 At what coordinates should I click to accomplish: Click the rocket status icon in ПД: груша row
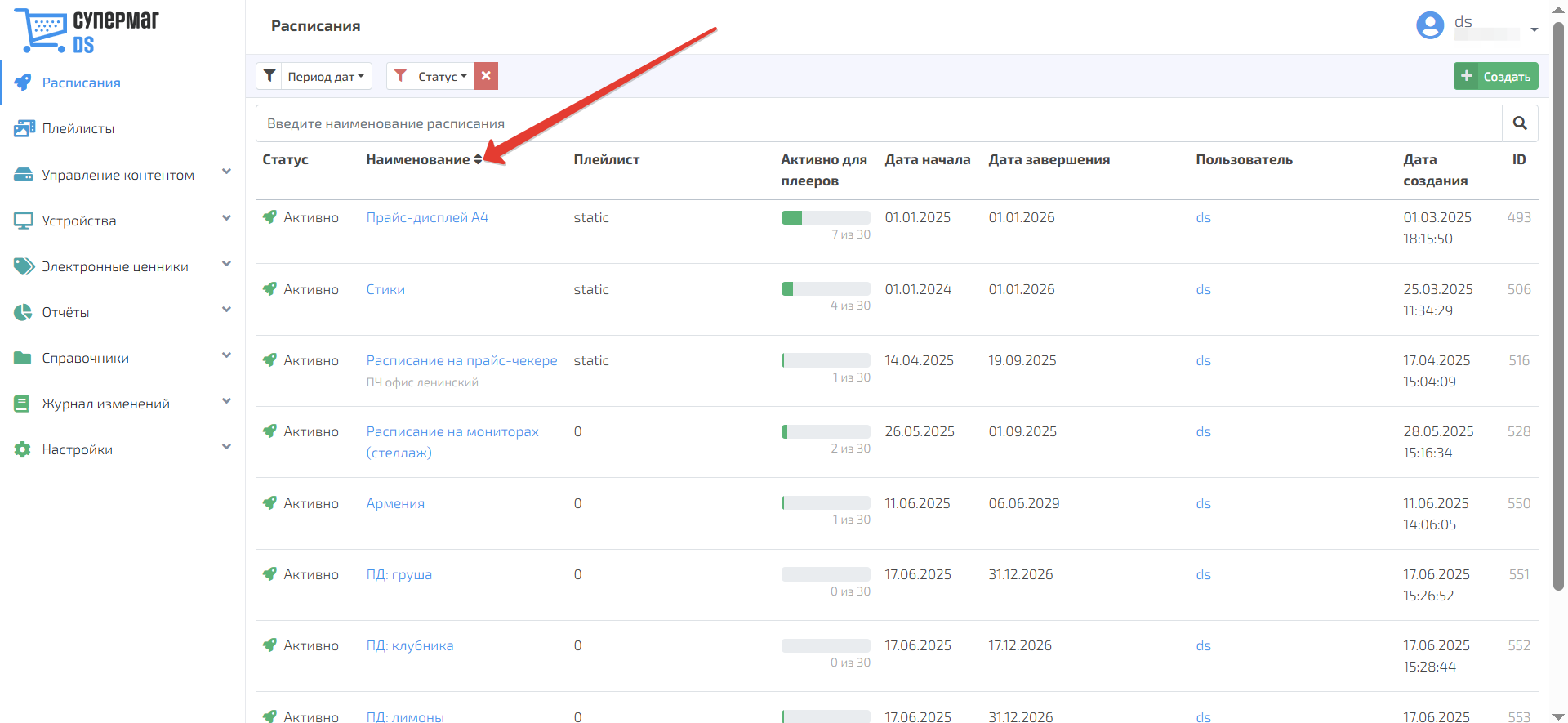point(269,574)
